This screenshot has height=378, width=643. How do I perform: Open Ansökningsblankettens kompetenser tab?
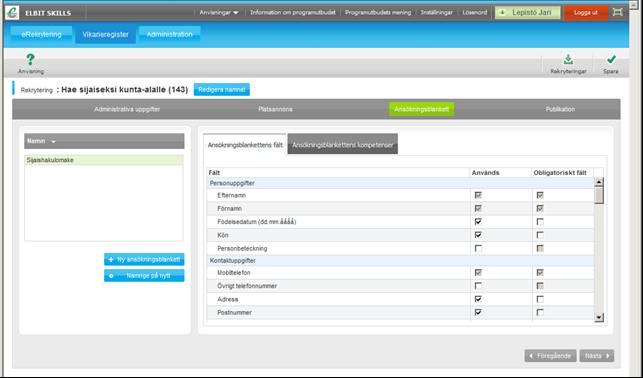pyautogui.click(x=342, y=145)
